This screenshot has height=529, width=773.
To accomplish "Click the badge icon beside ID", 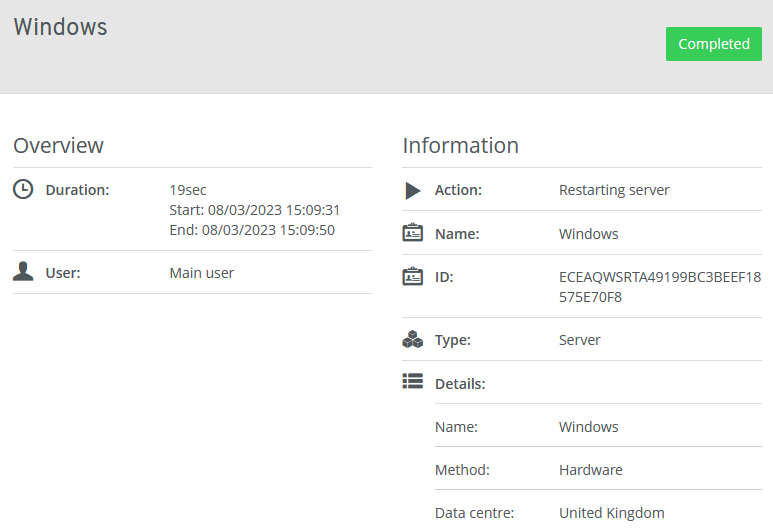I will coord(412,276).
